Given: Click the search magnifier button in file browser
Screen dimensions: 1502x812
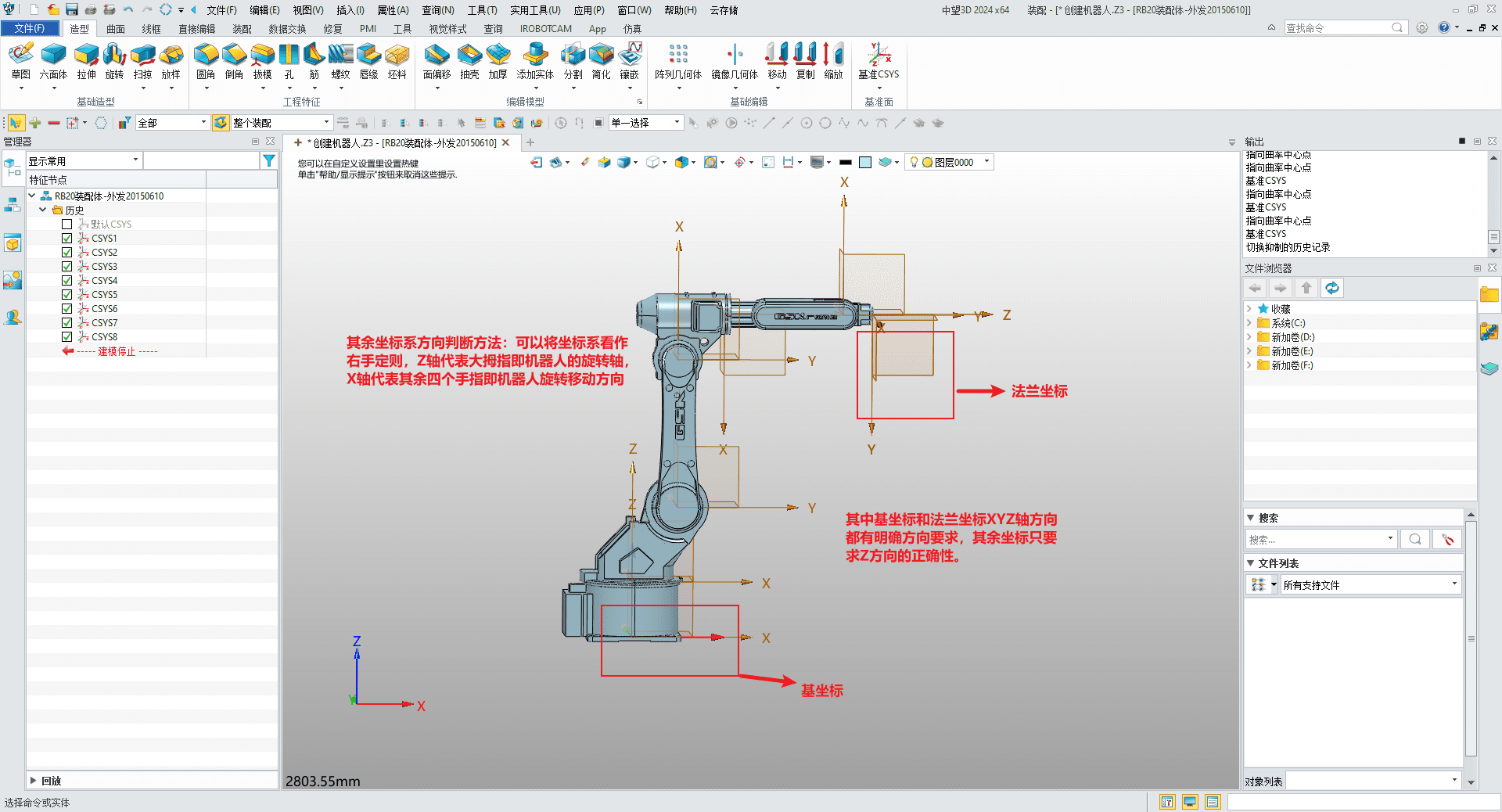Looking at the screenshot, I should point(1414,539).
